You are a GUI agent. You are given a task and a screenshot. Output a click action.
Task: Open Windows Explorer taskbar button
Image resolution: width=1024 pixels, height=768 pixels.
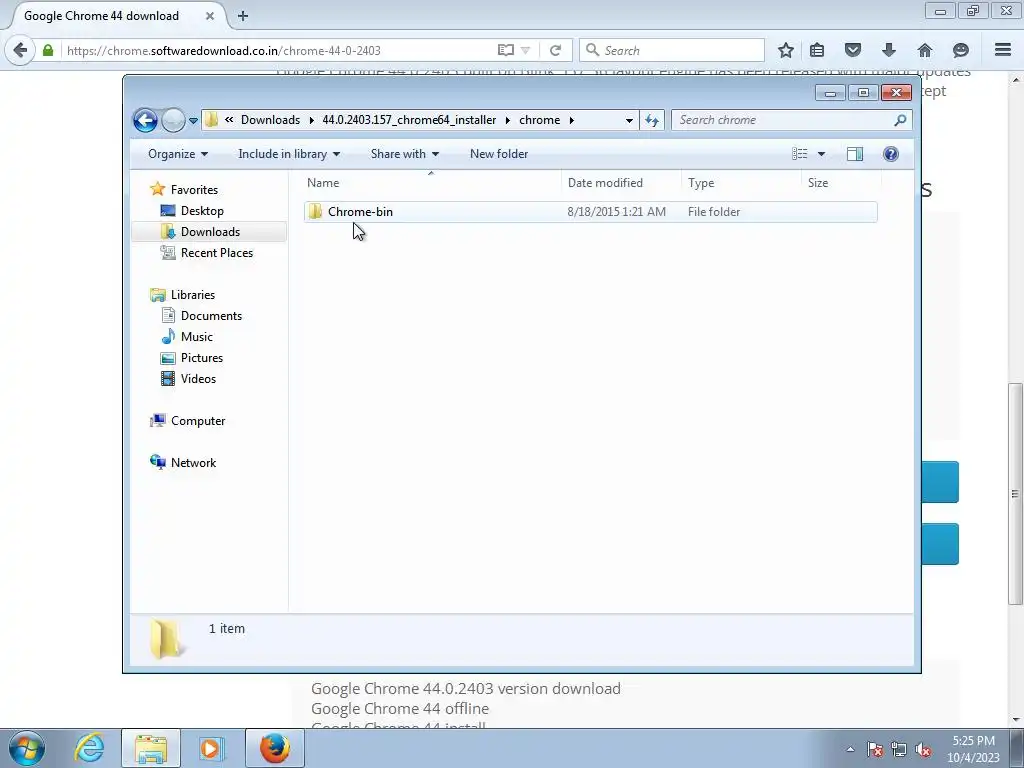pos(151,748)
